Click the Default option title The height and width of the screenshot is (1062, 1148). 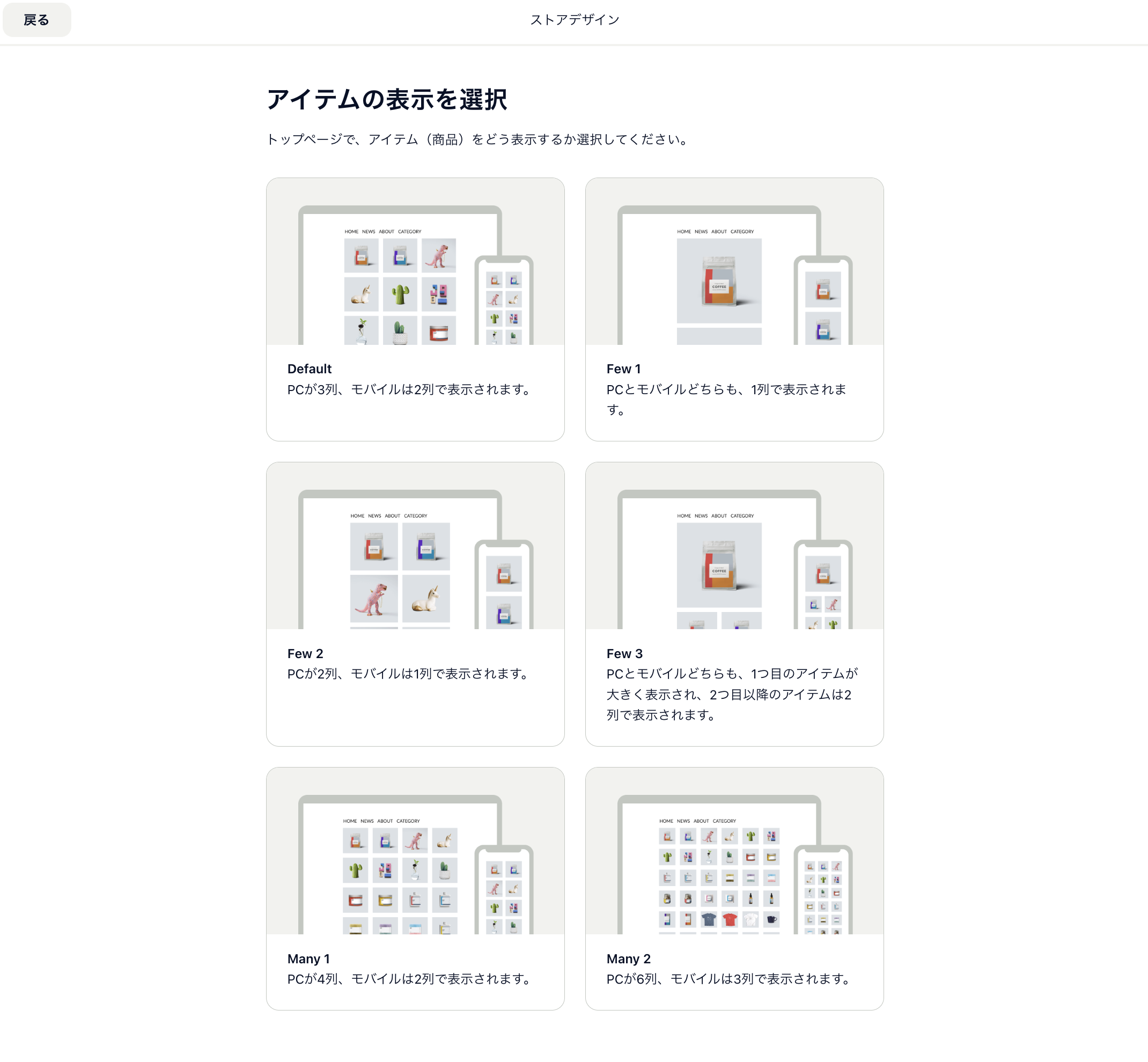310,369
